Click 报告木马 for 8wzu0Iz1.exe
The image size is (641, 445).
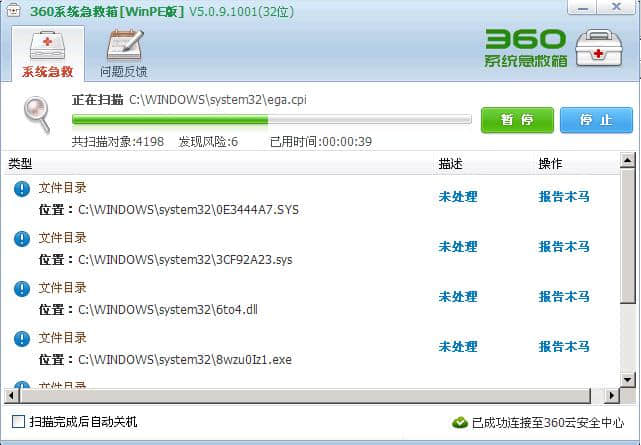click(x=564, y=347)
